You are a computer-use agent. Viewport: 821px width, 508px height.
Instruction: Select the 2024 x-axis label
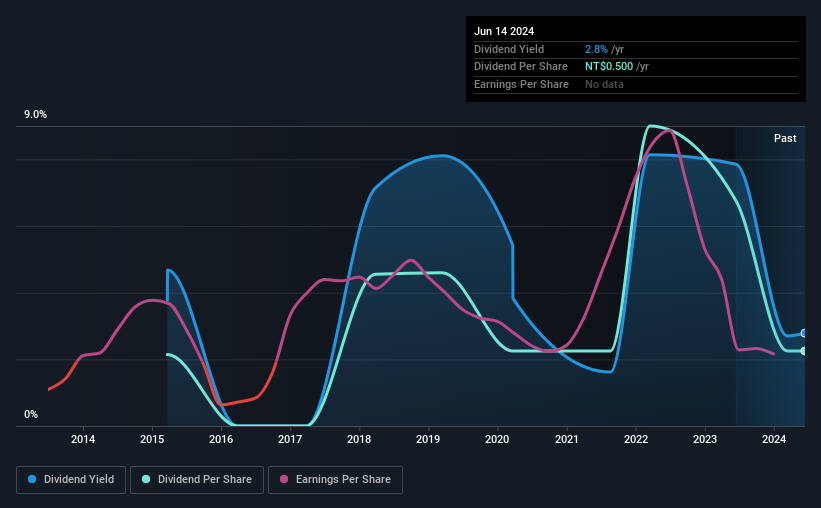click(774, 439)
